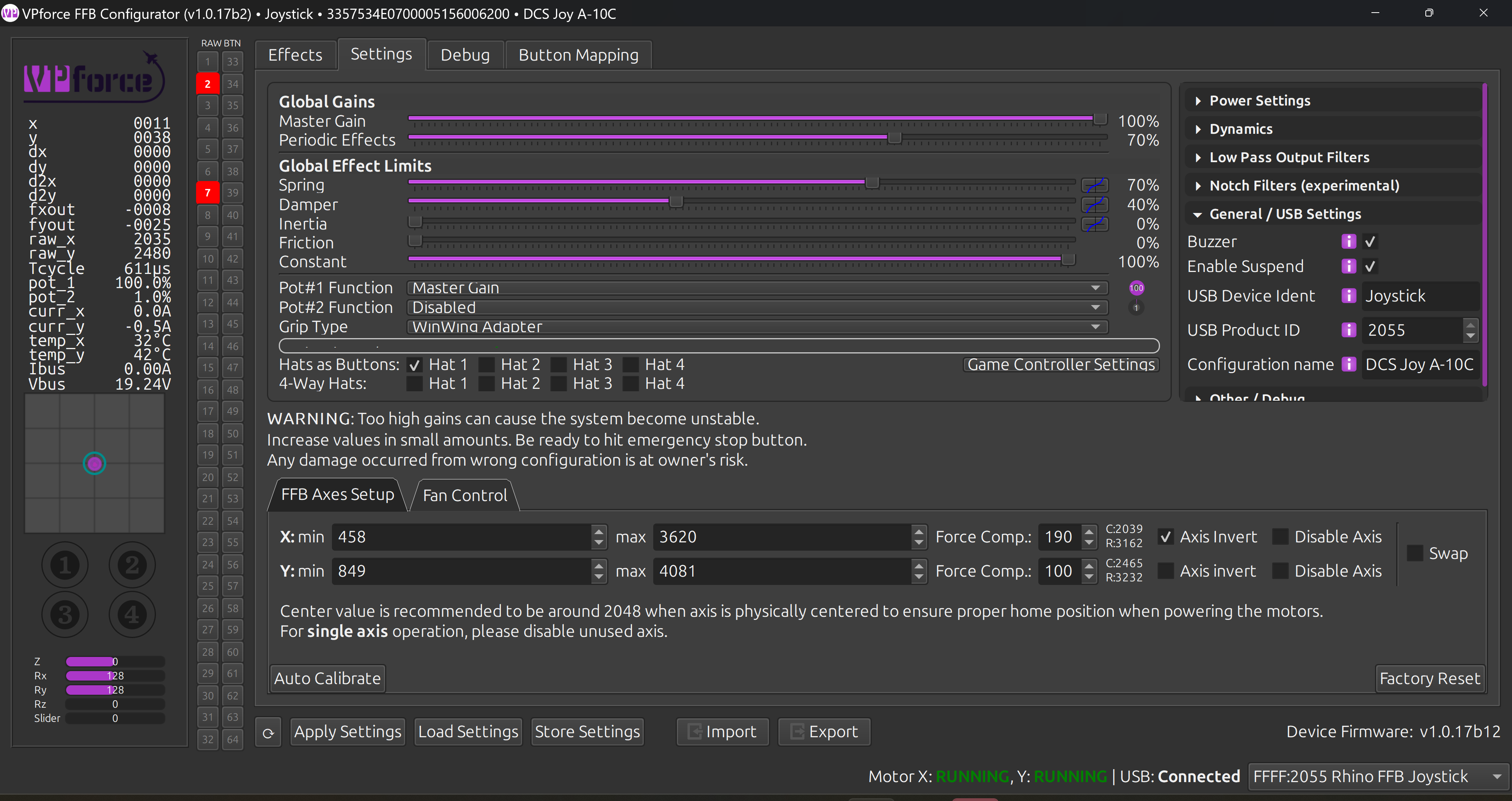Enable the Swap axes checkbox
Viewport: 1512px width, 801px height.
coord(1415,553)
